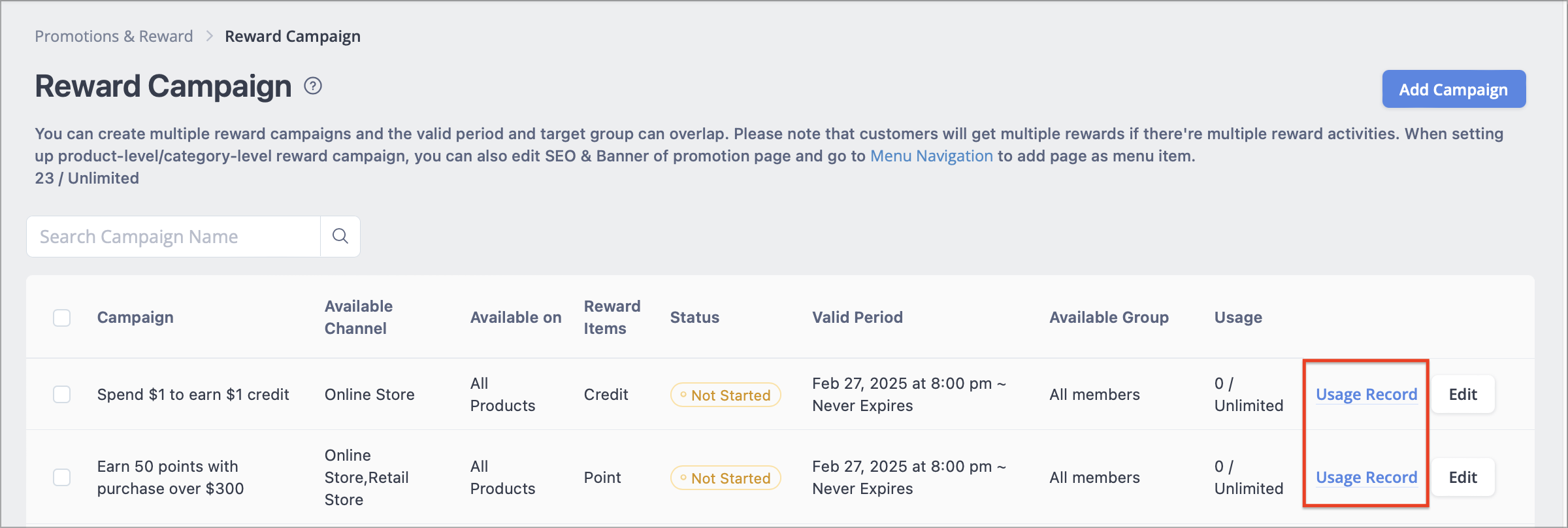
Task: Focus the Search Campaign Name field
Action: click(x=173, y=237)
